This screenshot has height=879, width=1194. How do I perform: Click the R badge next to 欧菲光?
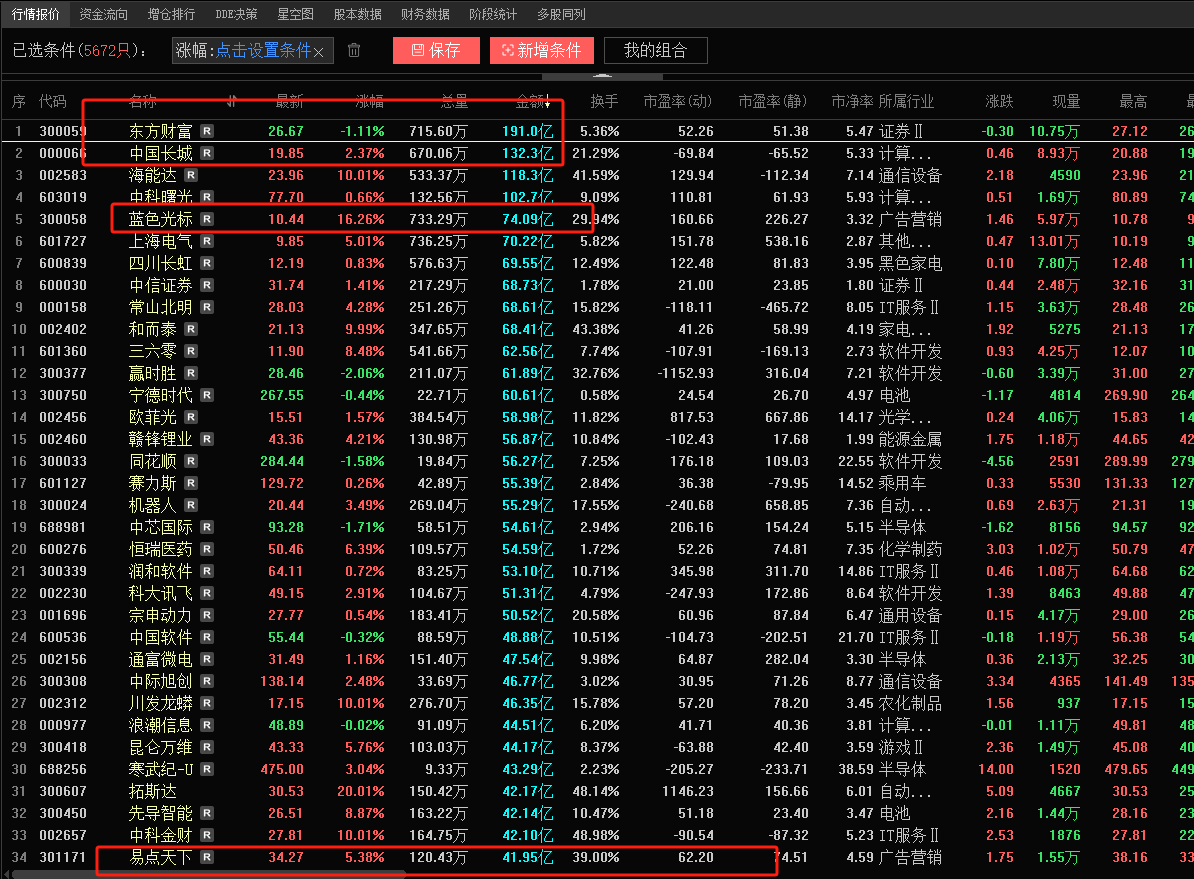click(x=190, y=417)
